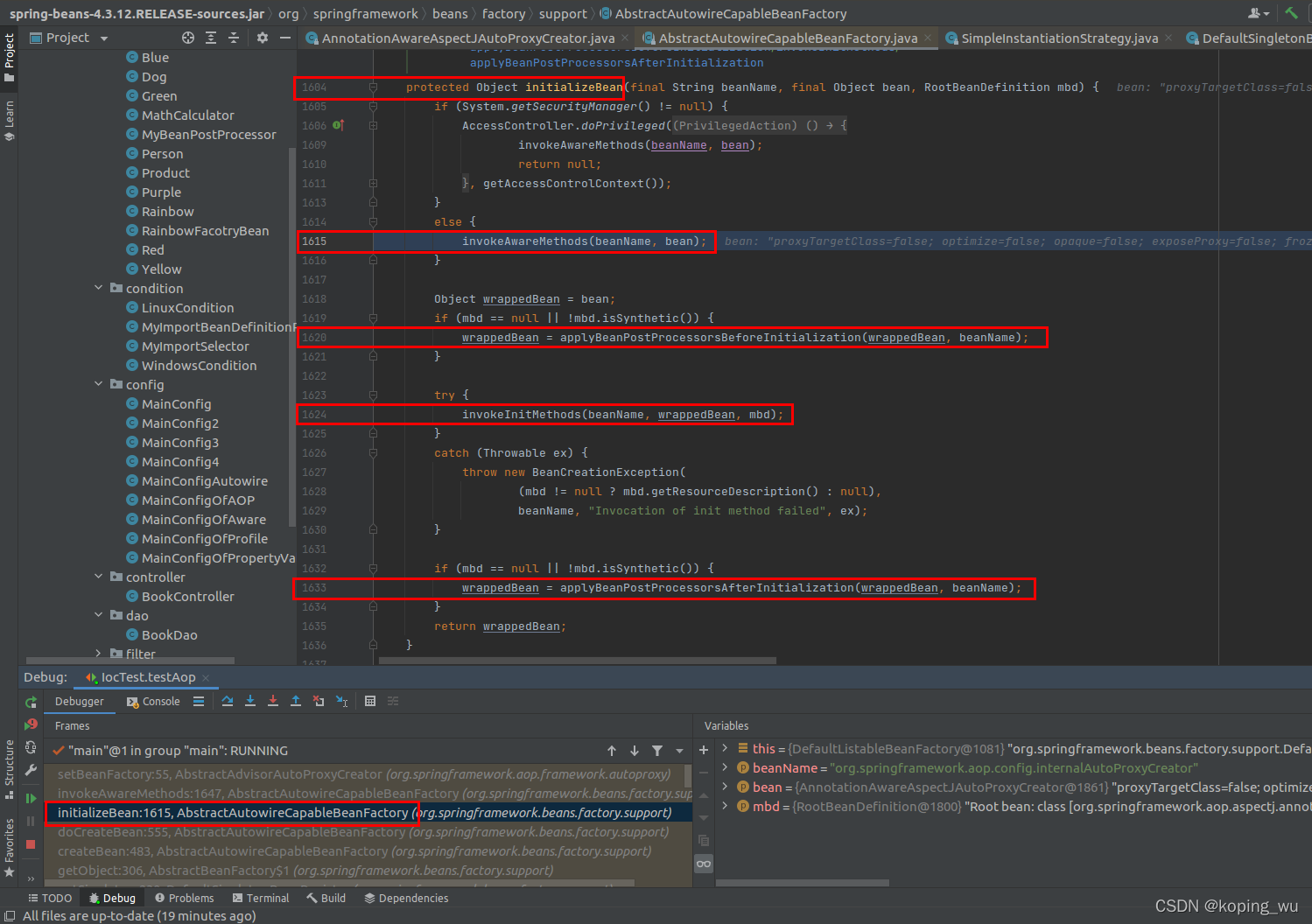
Task: Open the Dependencies tool window
Action: coord(406,898)
